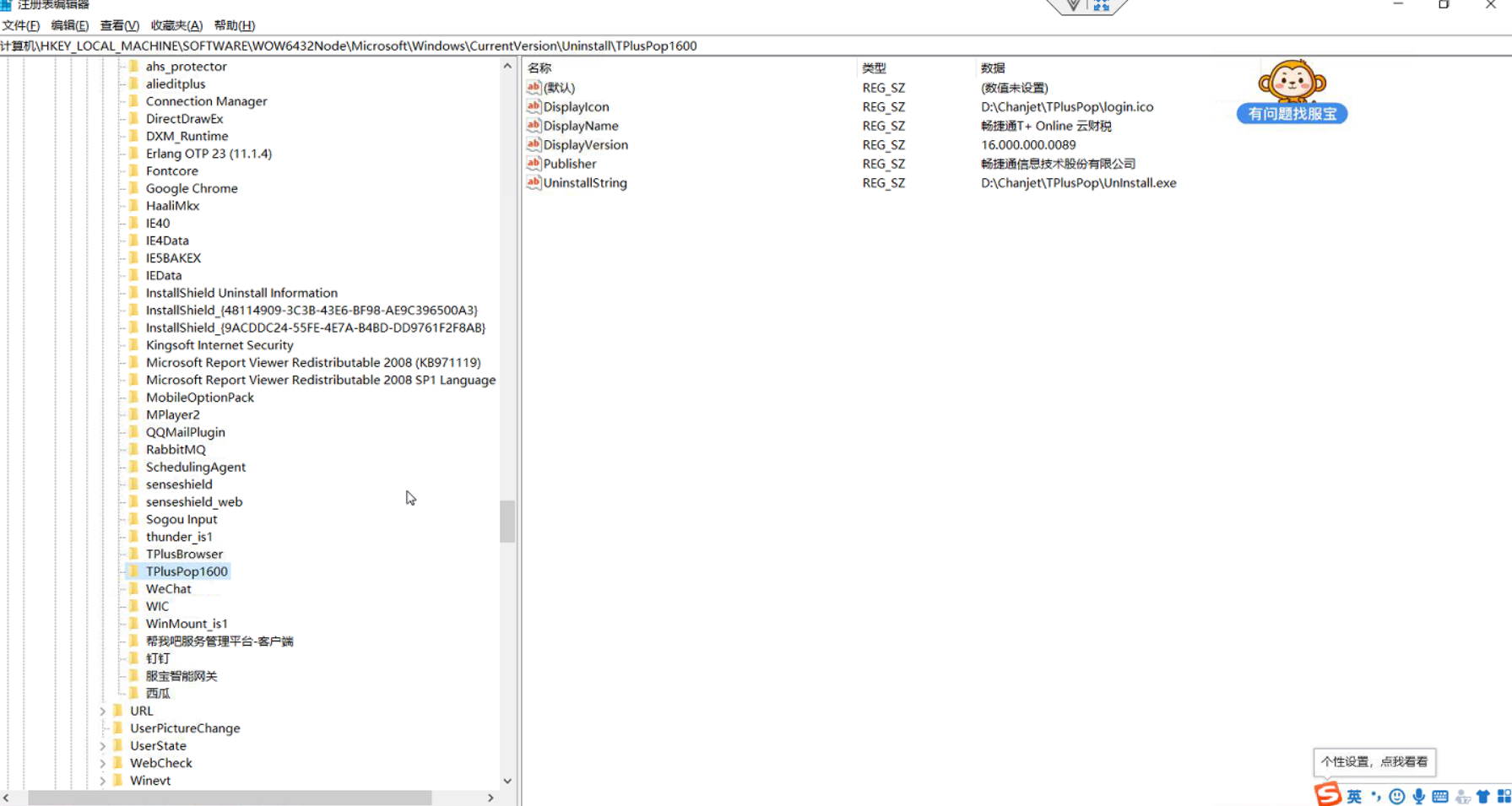Click the tree pane horizontal scrollbar thumb

click(230, 798)
